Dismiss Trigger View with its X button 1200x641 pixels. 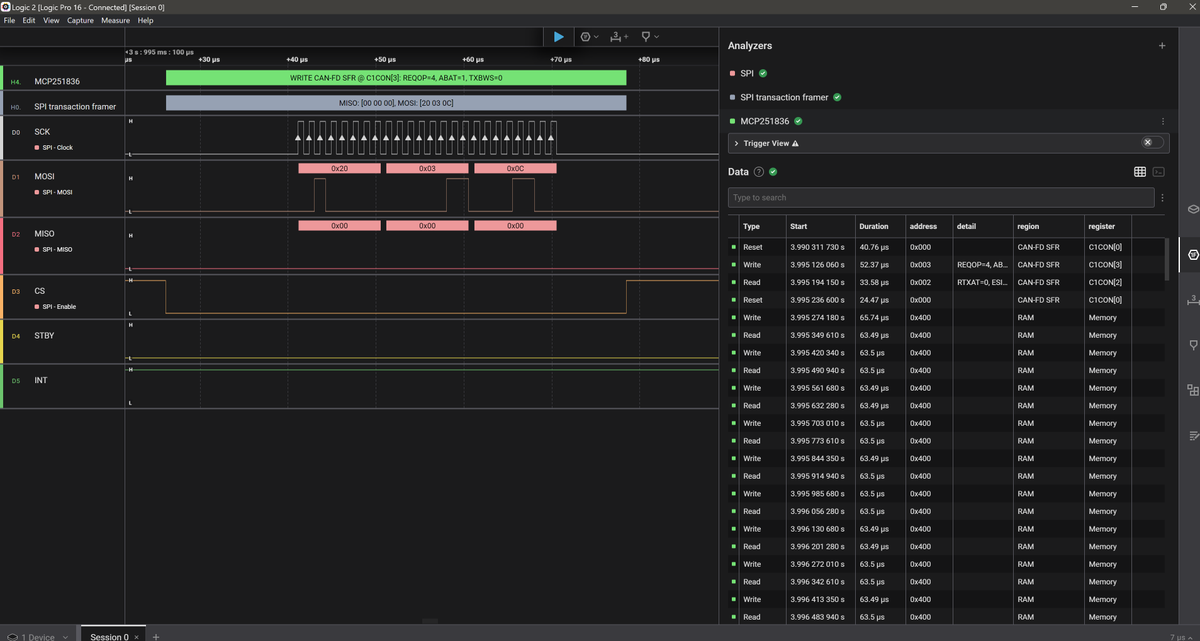[x=1148, y=143]
